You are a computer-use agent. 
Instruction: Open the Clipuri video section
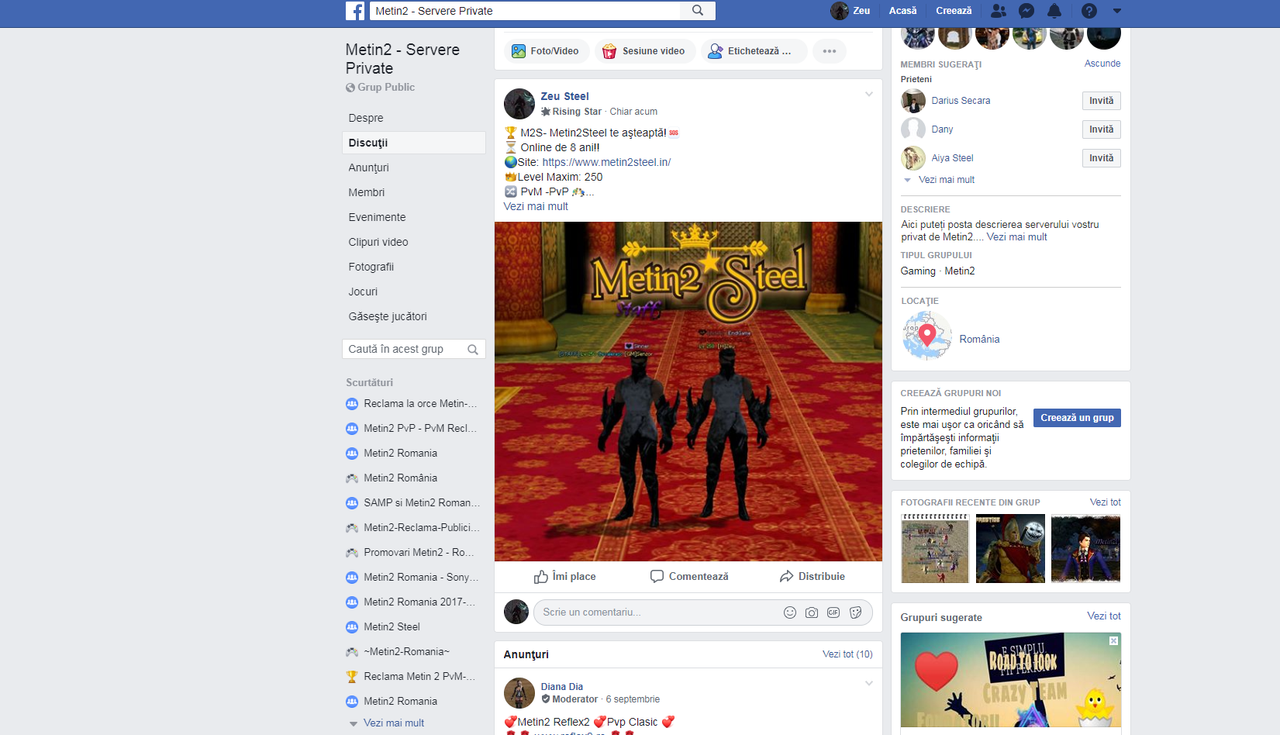pos(413,242)
